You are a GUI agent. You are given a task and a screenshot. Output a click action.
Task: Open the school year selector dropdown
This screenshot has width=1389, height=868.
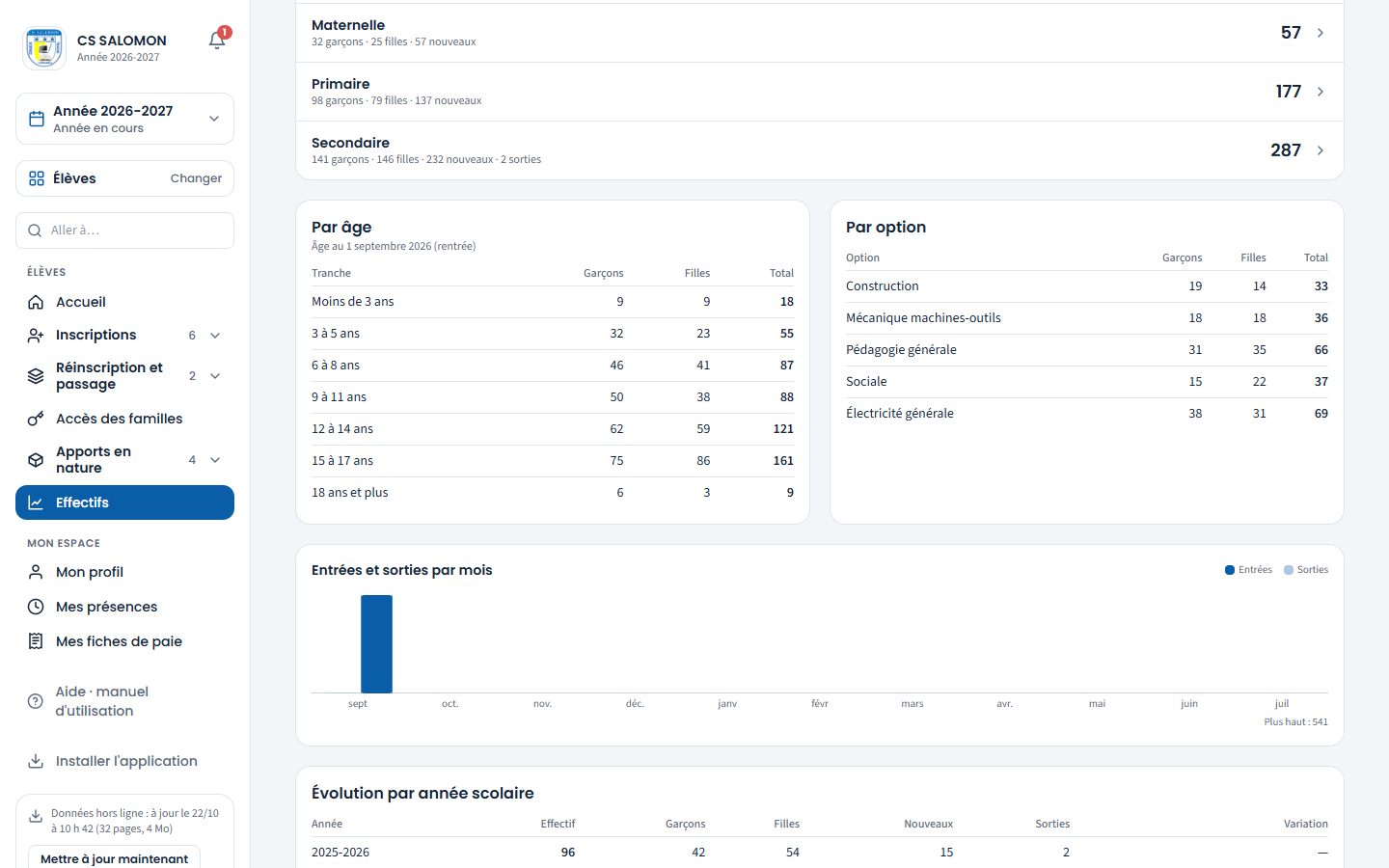pyautogui.click(x=124, y=119)
